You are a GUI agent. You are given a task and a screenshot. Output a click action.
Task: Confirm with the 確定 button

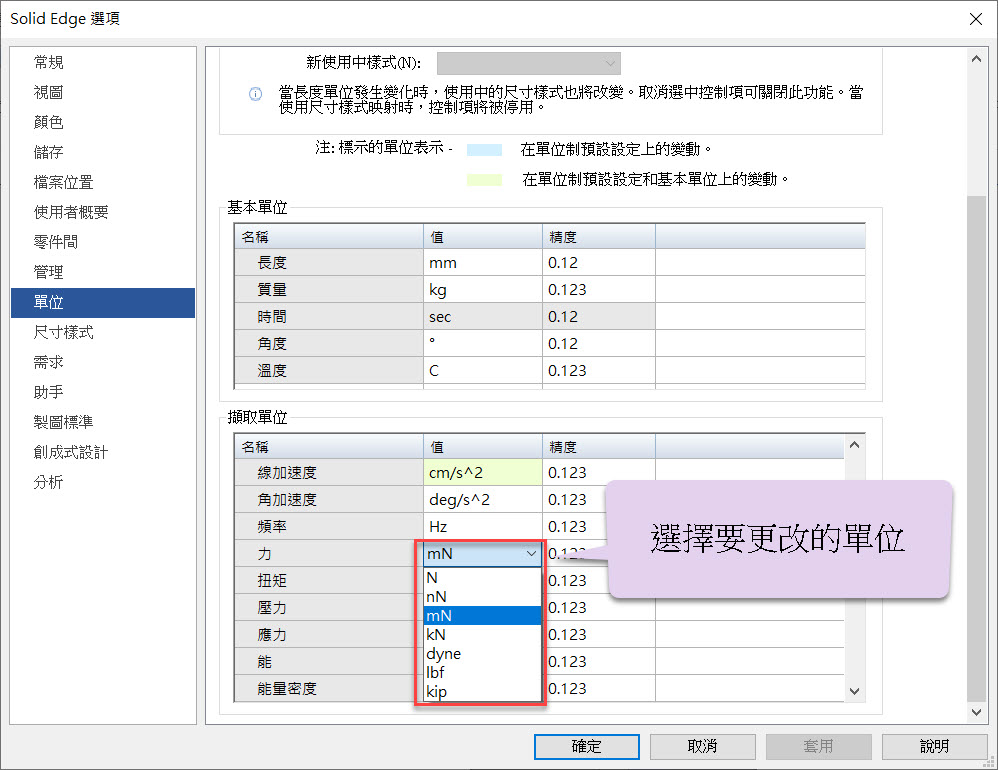click(586, 746)
